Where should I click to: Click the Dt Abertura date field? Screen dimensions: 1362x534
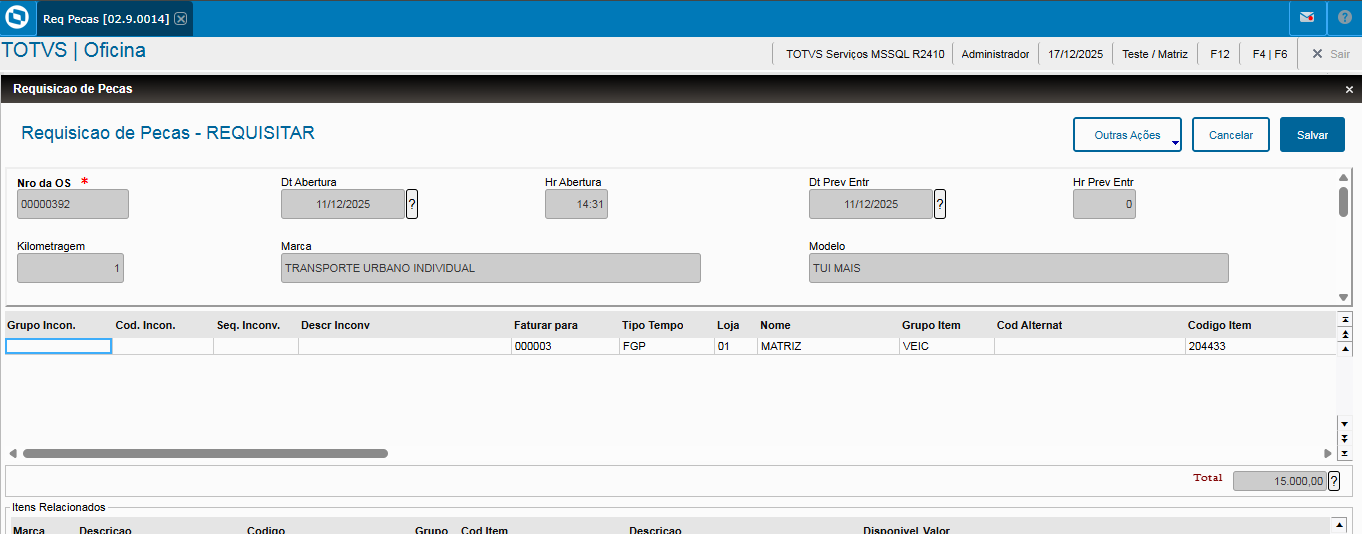pyautogui.click(x=343, y=204)
